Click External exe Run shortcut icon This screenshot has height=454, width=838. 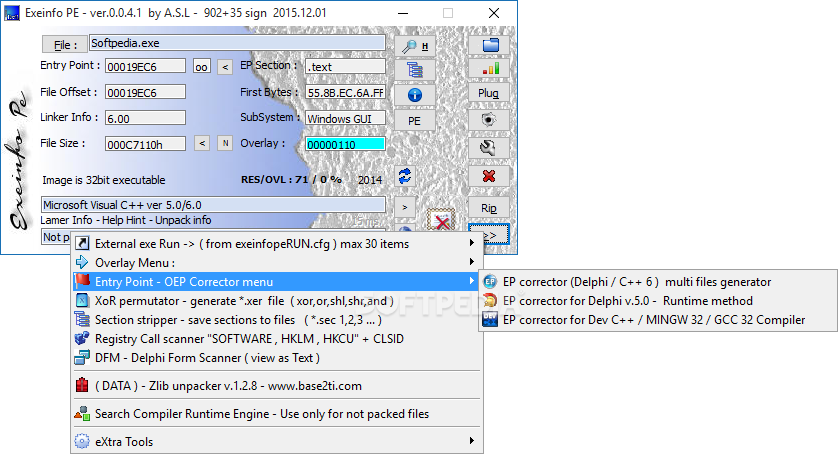tap(82, 244)
